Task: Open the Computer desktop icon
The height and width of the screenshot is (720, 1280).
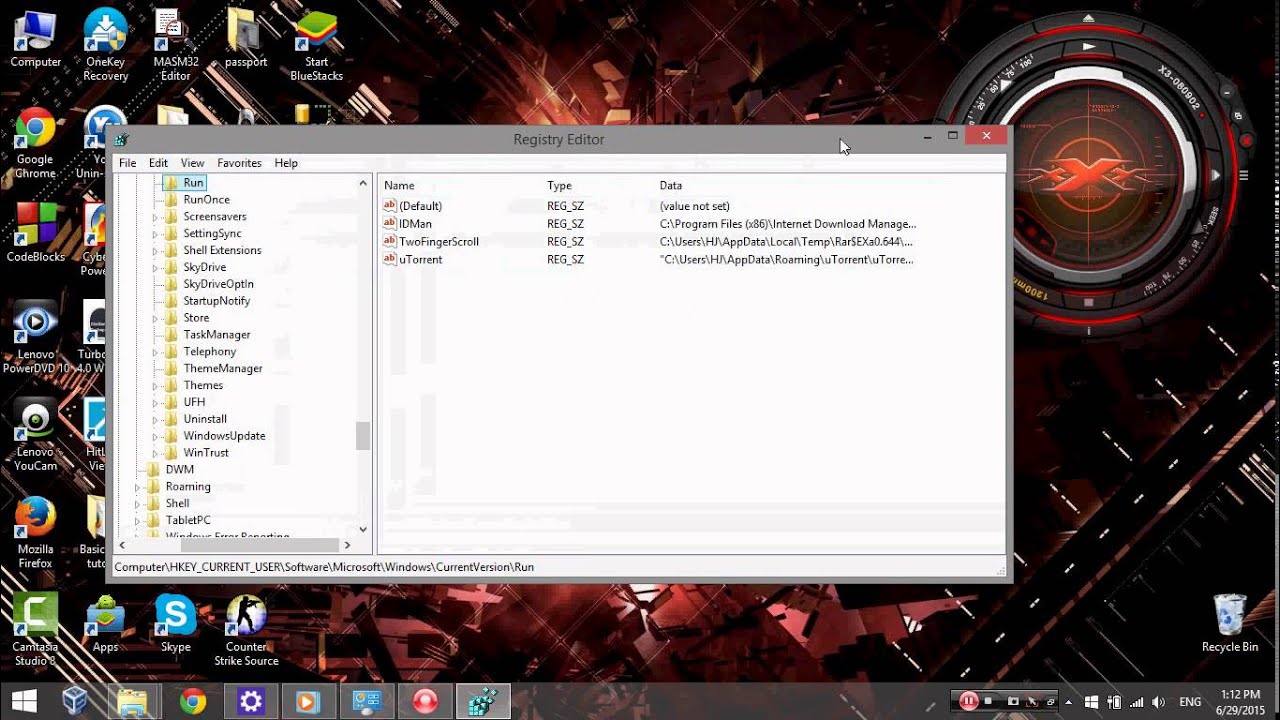Action: (35, 38)
